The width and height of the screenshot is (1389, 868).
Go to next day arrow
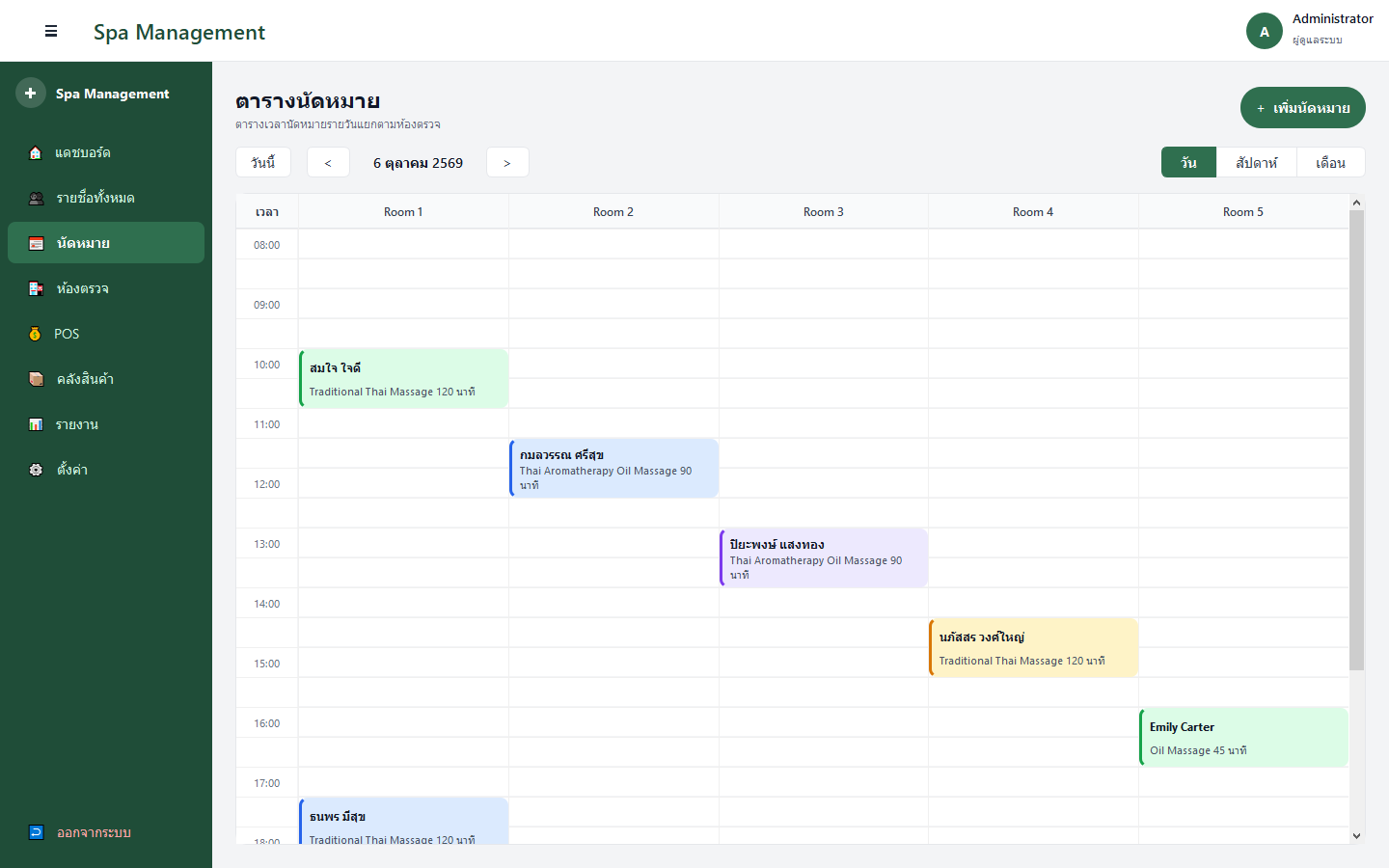click(x=507, y=163)
